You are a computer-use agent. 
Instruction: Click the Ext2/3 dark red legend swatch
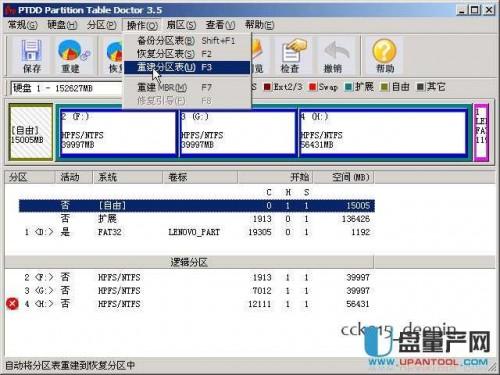click(x=267, y=87)
